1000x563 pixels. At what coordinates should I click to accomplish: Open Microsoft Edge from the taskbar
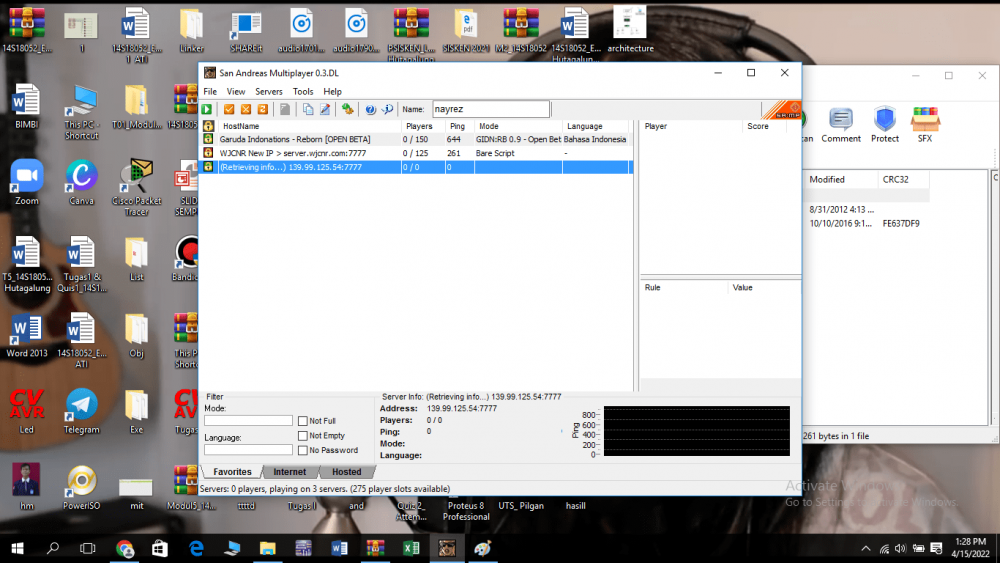point(196,548)
